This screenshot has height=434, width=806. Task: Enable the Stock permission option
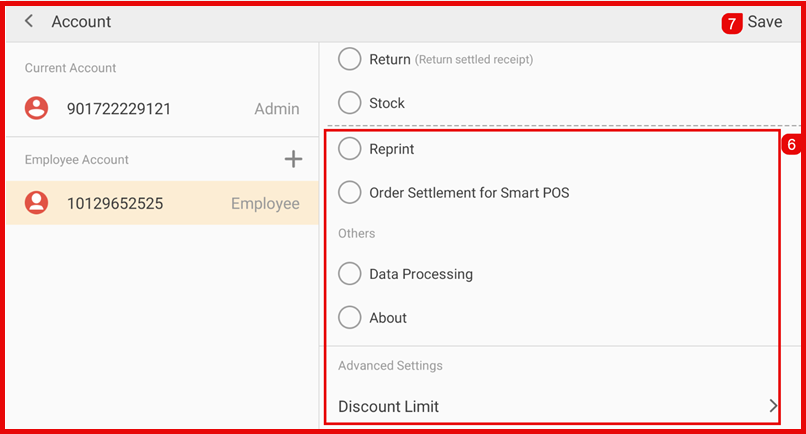(349, 103)
